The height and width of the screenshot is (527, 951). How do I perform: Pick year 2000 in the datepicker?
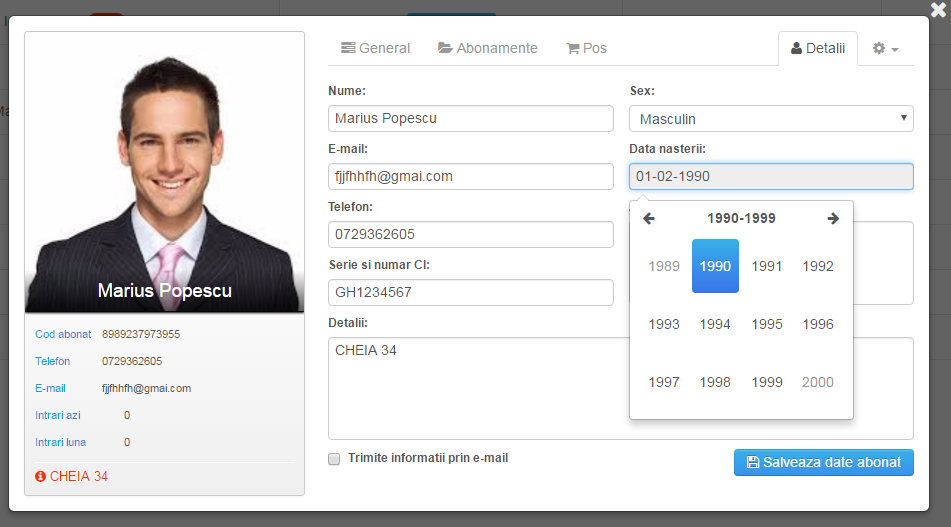coord(818,382)
